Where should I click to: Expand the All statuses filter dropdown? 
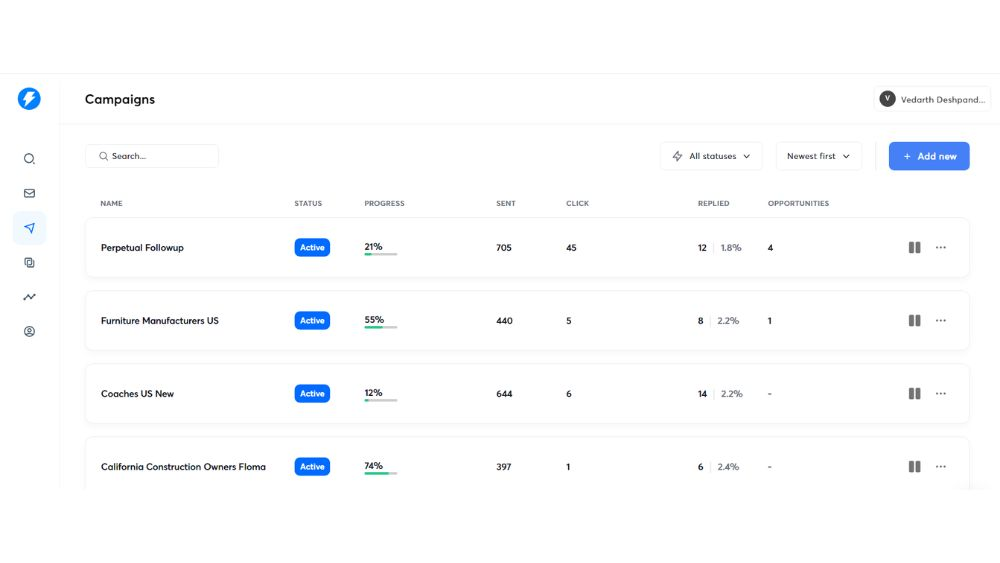pyautogui.click(x=711, y=156)
